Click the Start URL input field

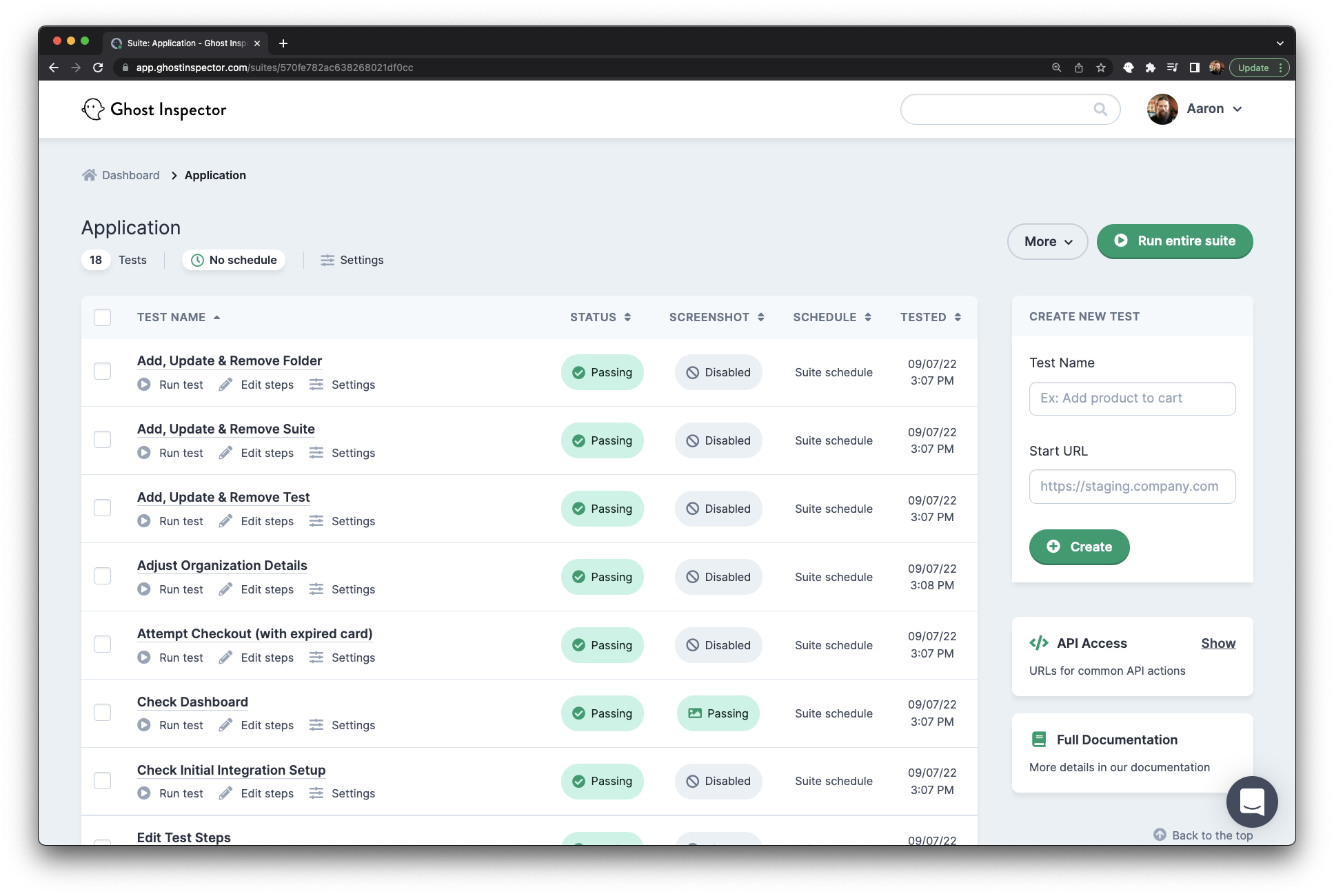click(1132, 487)
